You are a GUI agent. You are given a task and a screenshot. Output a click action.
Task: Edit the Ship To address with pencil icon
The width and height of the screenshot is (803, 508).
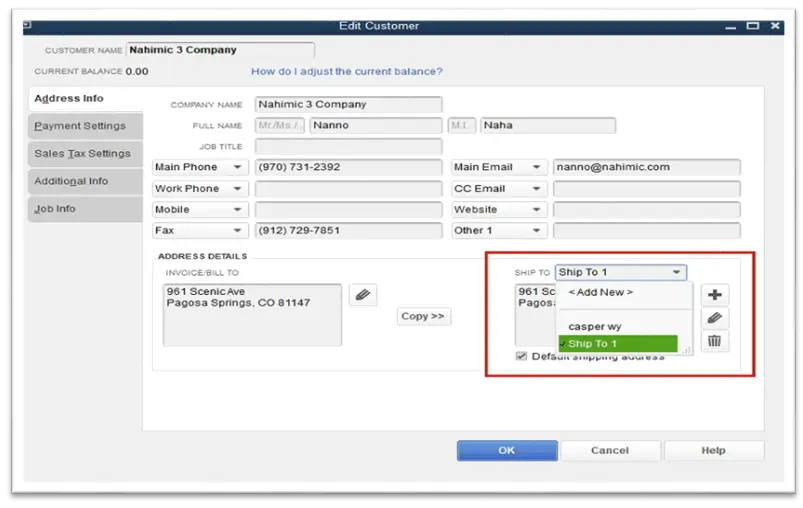(x=714, y=318)
